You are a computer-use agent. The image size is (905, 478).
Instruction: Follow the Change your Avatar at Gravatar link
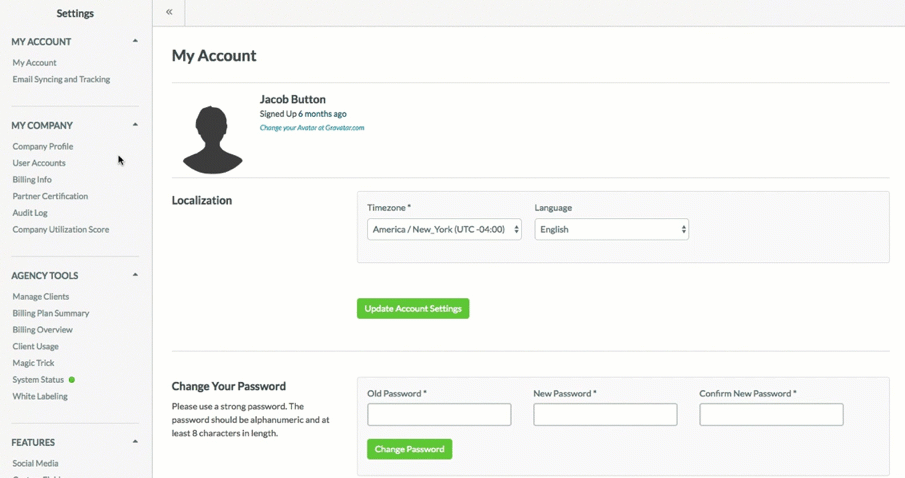click(312, 128)
